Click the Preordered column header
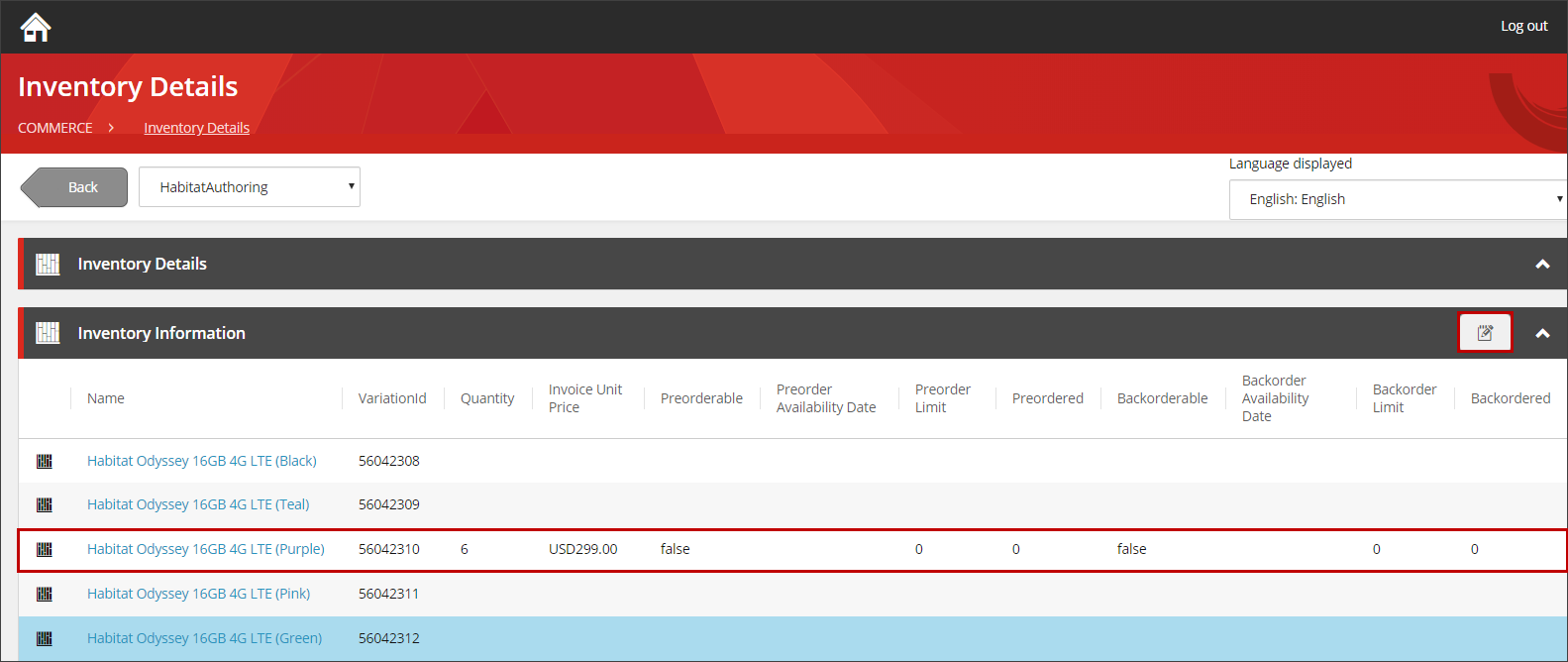Screen dimensions: 1568x662 (1048, 398)
